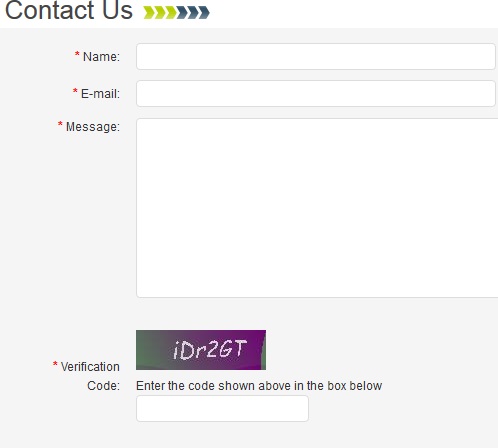Focus the verification code entry box

click(222, 408)
